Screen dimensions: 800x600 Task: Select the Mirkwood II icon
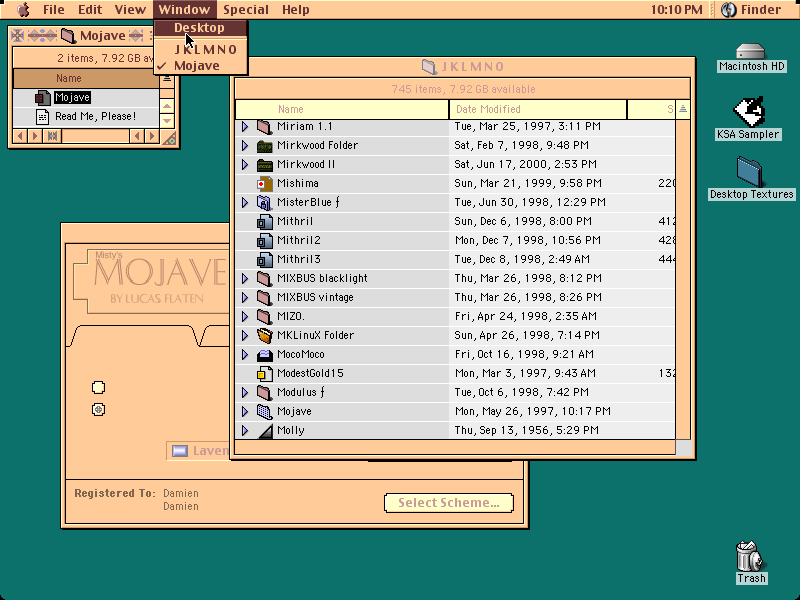tap(264, 164)
